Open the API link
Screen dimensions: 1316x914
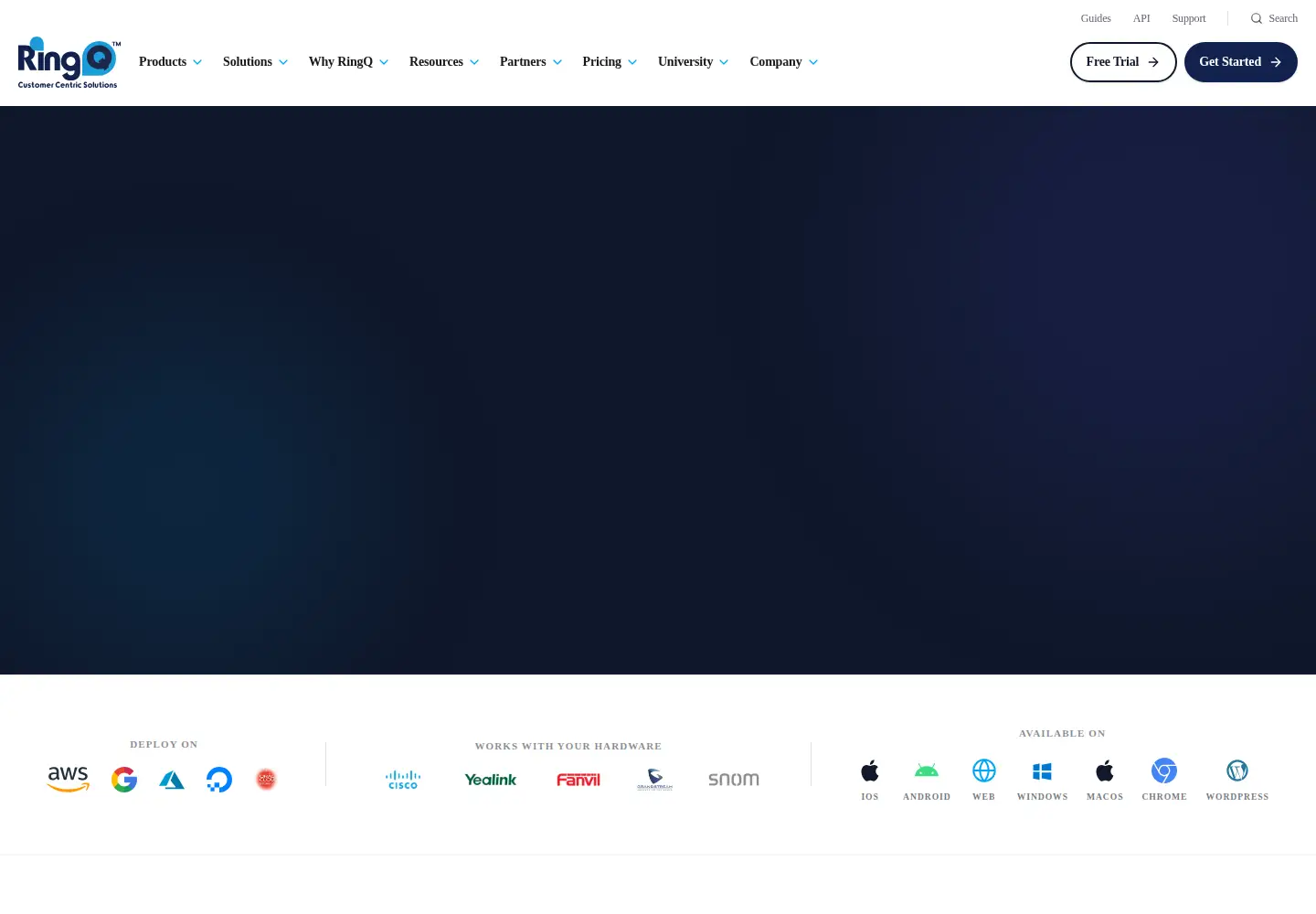pos(1141,18)
